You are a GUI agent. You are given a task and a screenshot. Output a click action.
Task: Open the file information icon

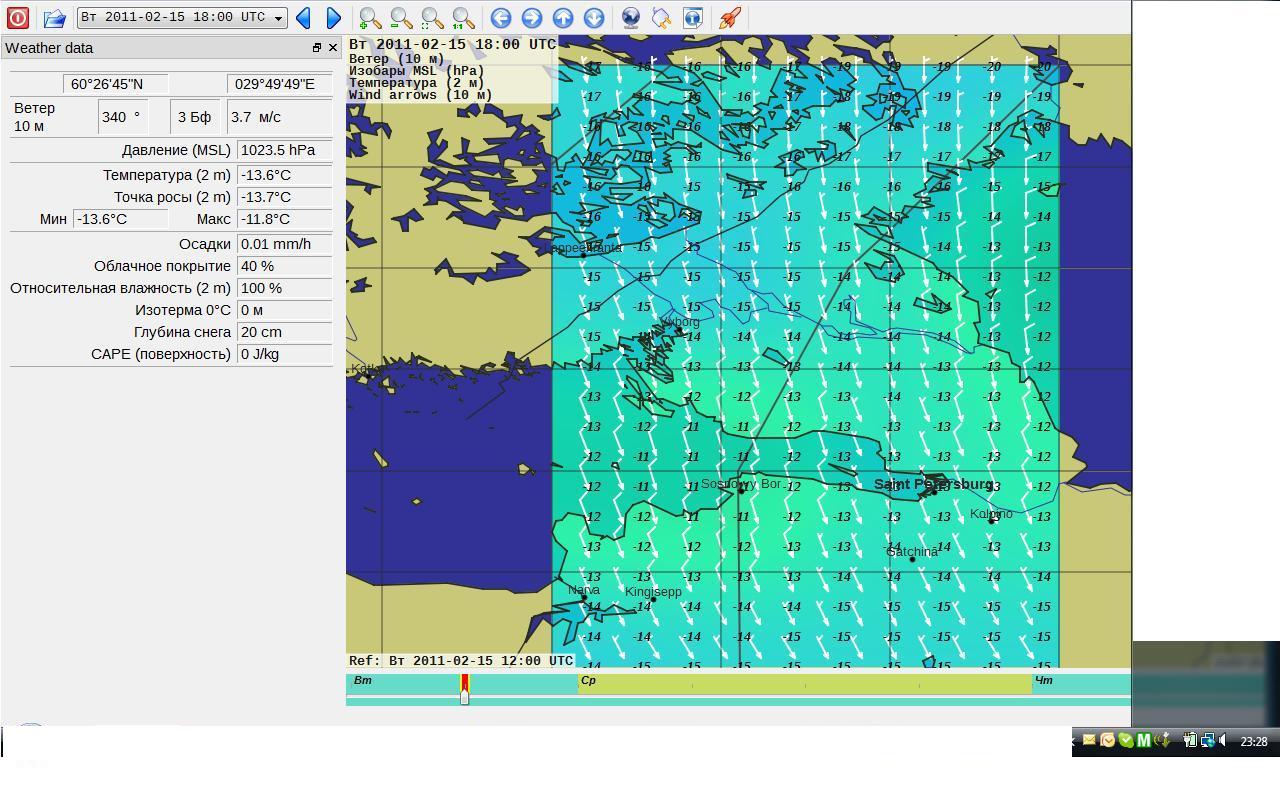click(x=693, y=17)
